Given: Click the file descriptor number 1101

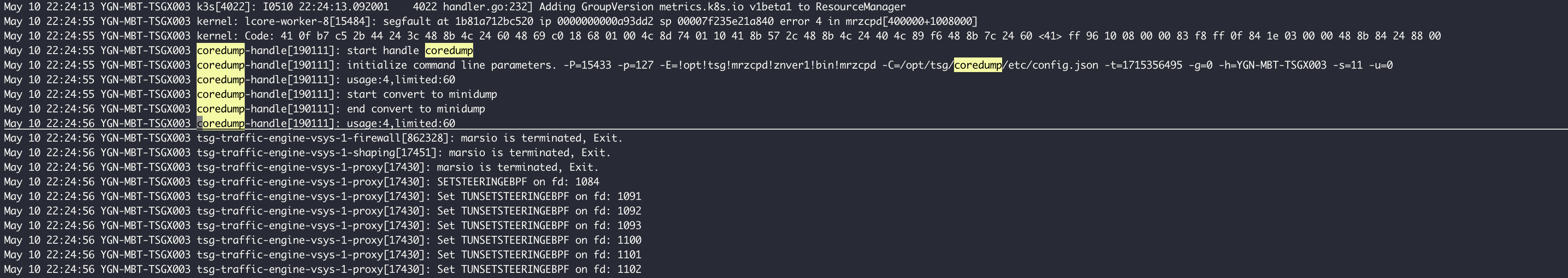Looking at the screenshot, I should point(629,255).
